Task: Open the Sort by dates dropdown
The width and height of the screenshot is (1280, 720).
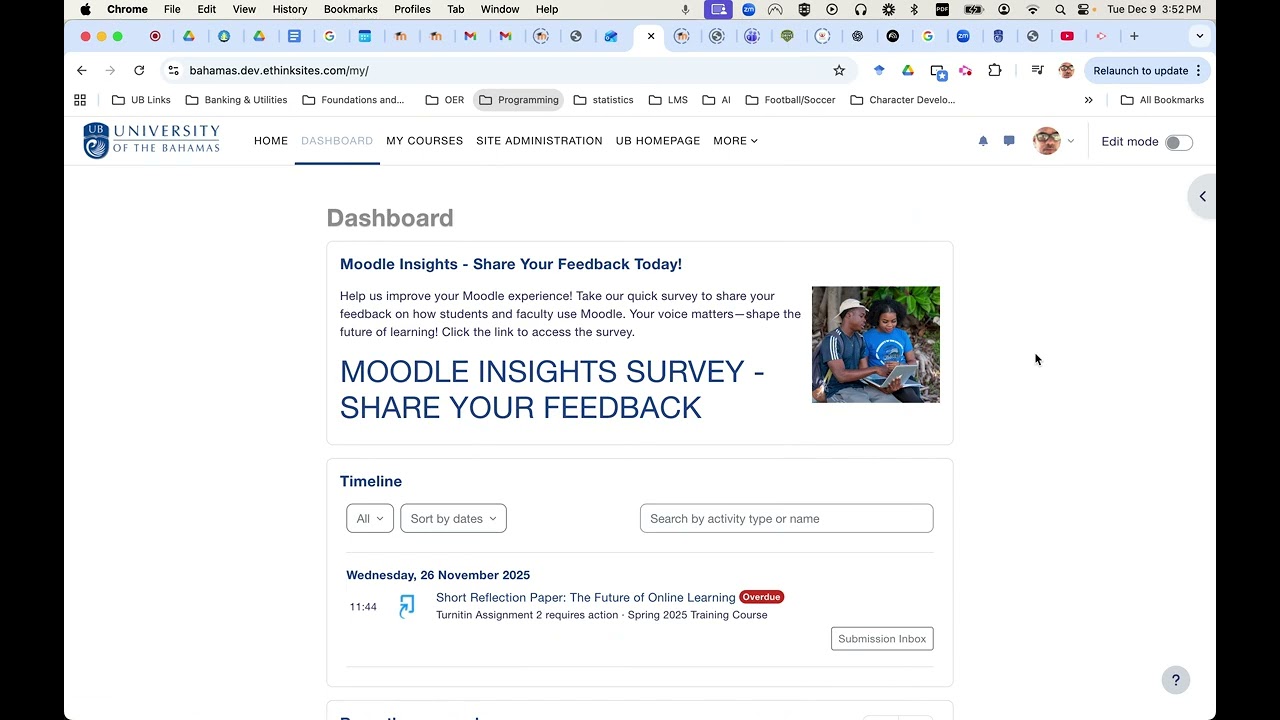Action: [x=453, y=519]
